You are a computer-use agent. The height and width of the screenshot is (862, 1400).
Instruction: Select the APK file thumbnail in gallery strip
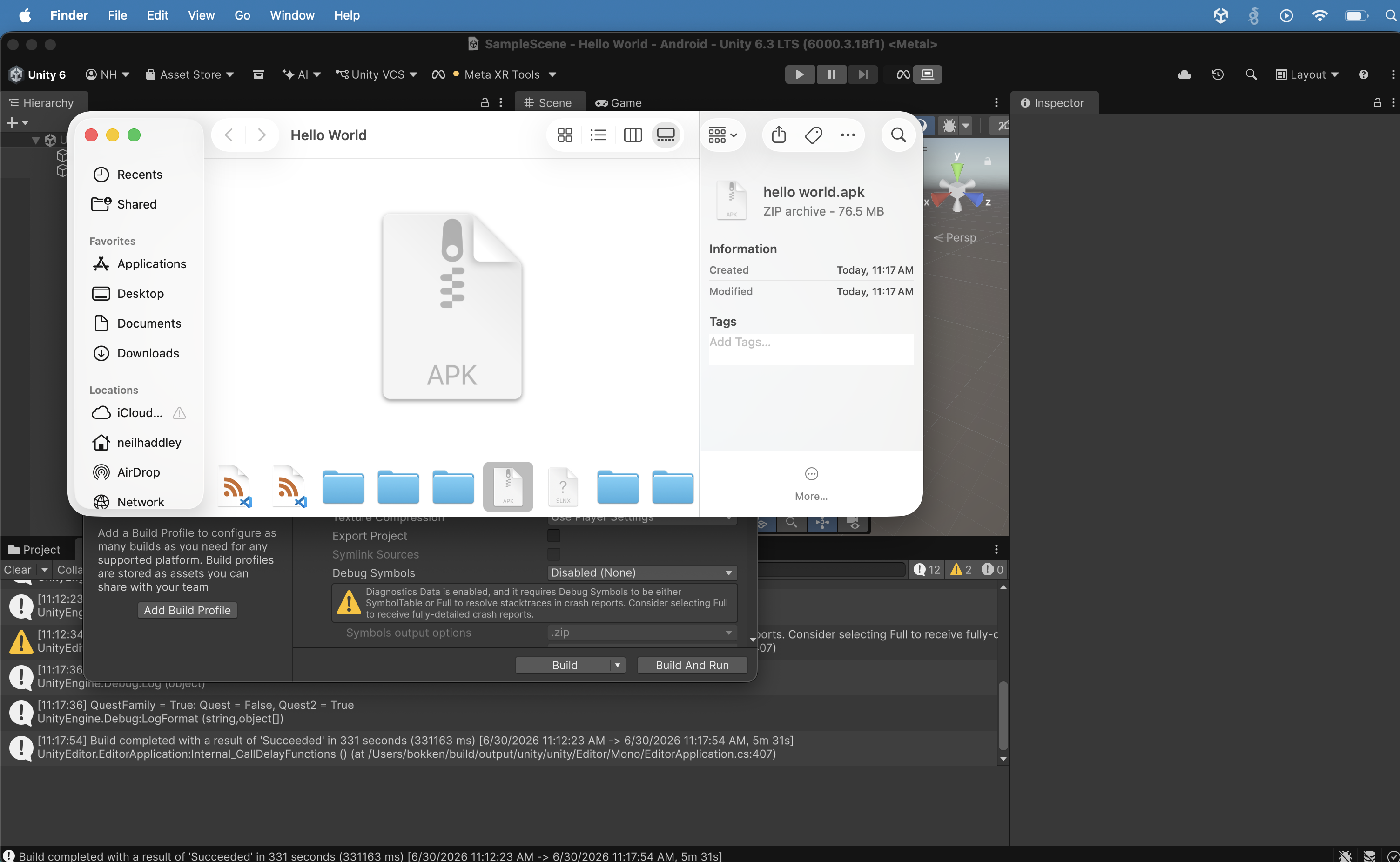508,486
